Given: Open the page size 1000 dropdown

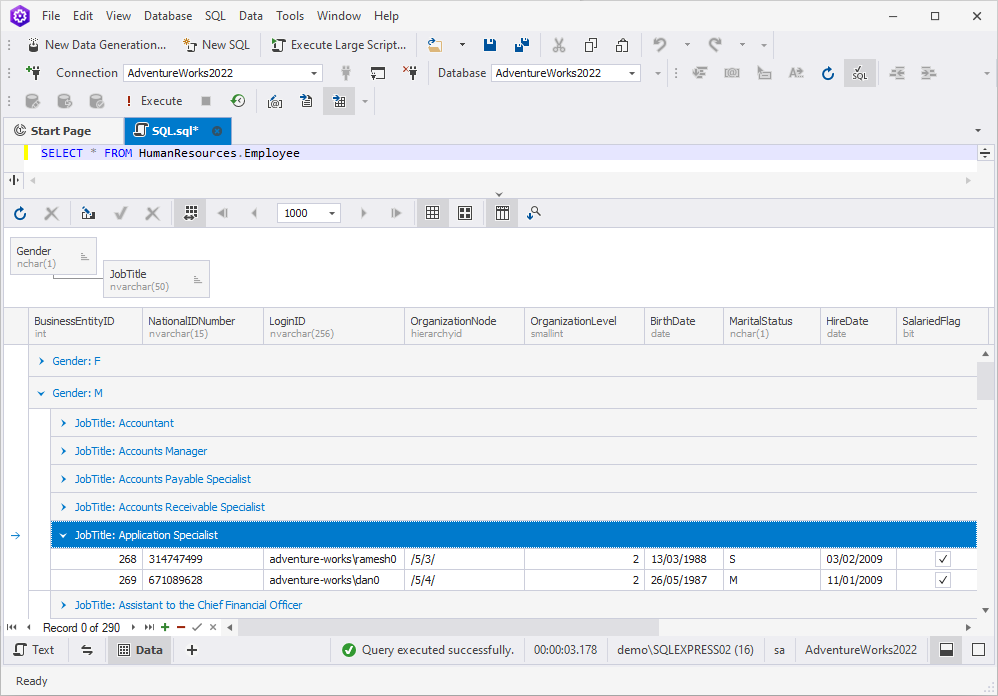Looking at the screenshot, I should tap(332, 213).
